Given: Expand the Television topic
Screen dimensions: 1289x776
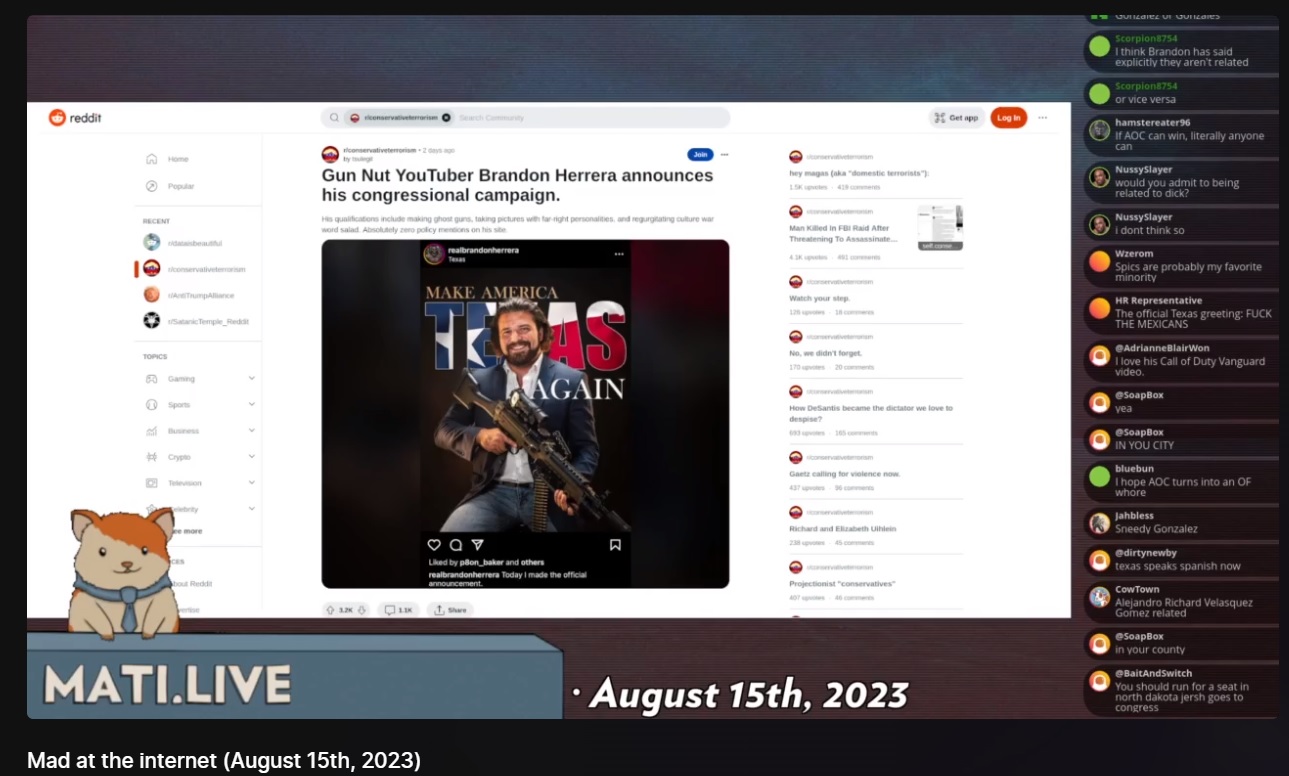Looking at the screenshot, I should point(251,483).
